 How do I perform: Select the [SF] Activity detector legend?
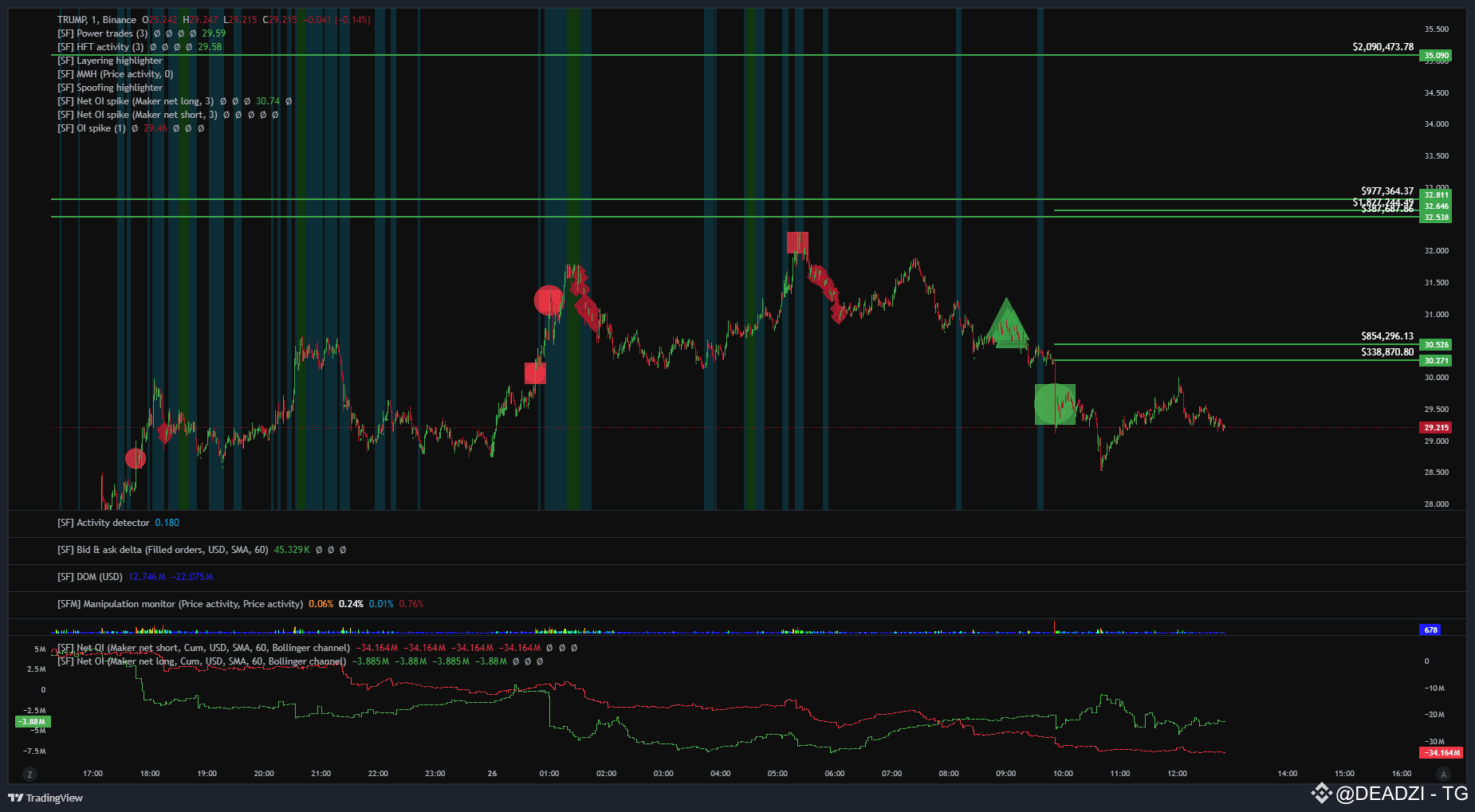click(x=104, y=523)
